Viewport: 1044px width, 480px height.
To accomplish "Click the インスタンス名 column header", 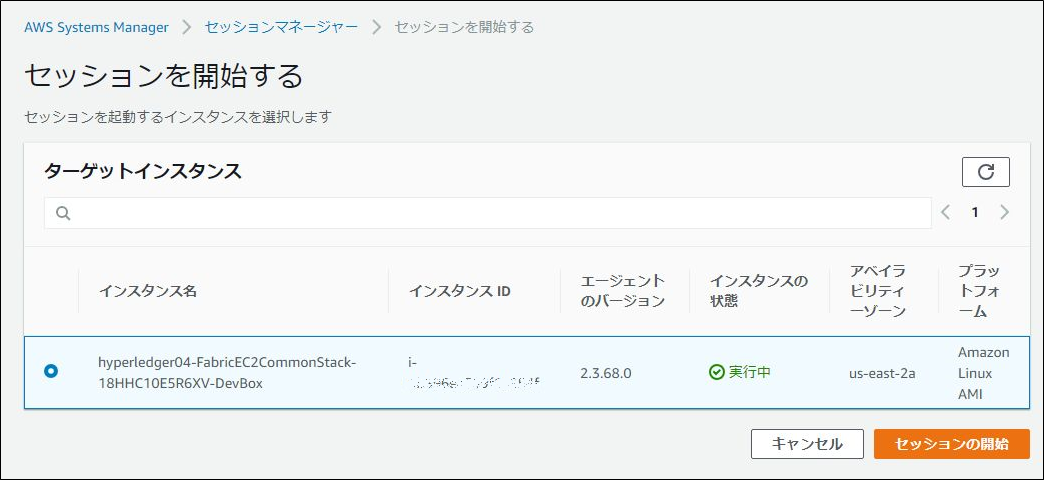I will tap(148, 291).
